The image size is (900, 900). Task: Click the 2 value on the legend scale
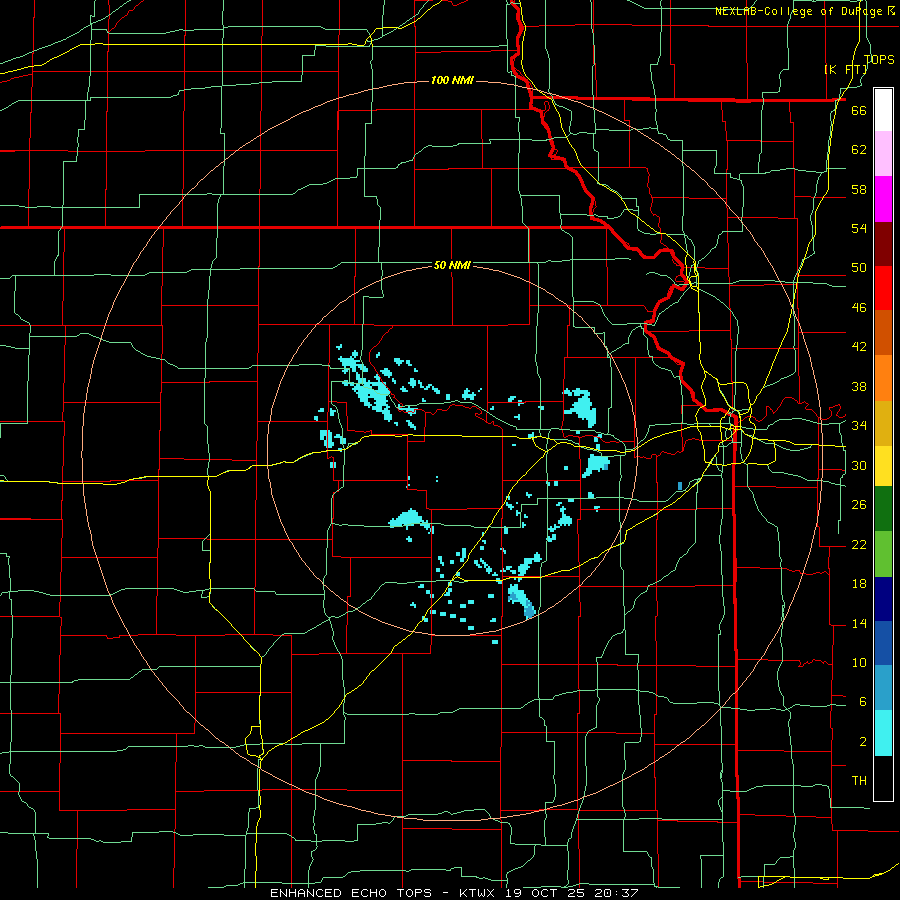862,742
